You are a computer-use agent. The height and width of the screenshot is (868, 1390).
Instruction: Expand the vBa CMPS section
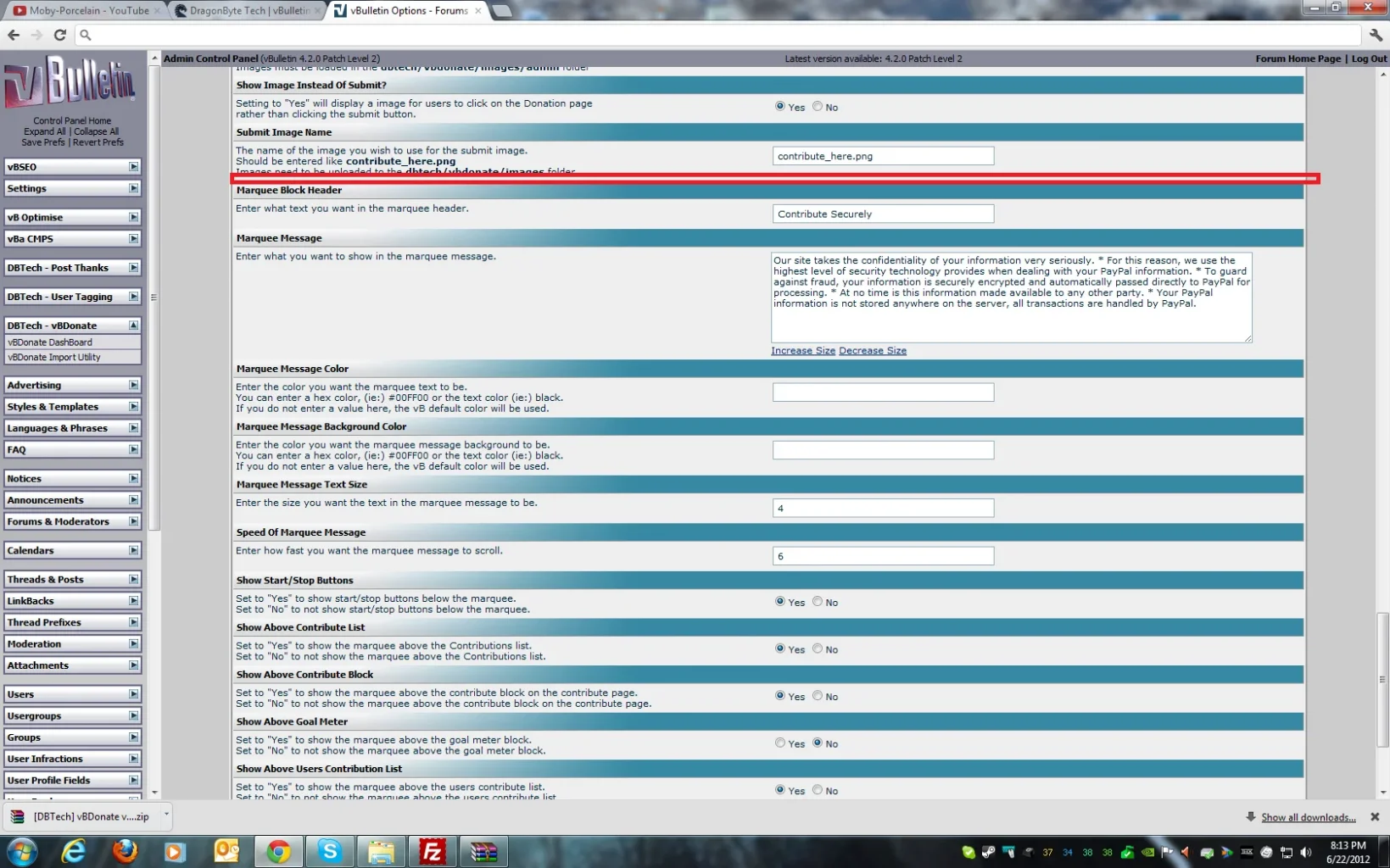click(x=133, y=239)
